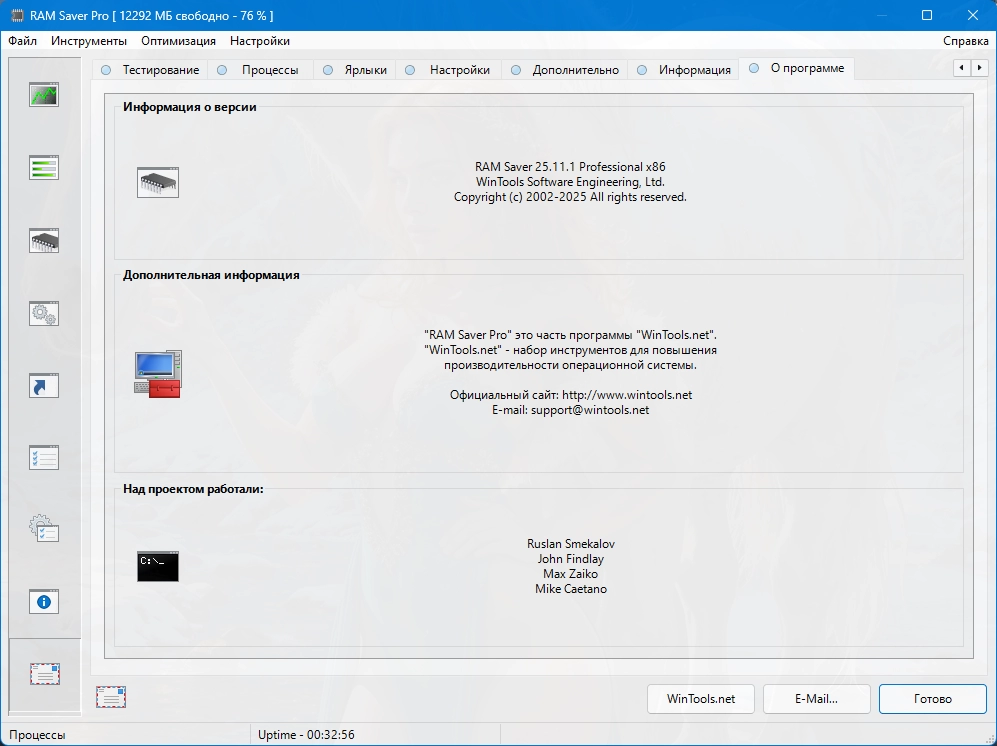The width and height of the screenshot is (997, 746).
Task: Click the Готово button
Action: pos(933,699)
